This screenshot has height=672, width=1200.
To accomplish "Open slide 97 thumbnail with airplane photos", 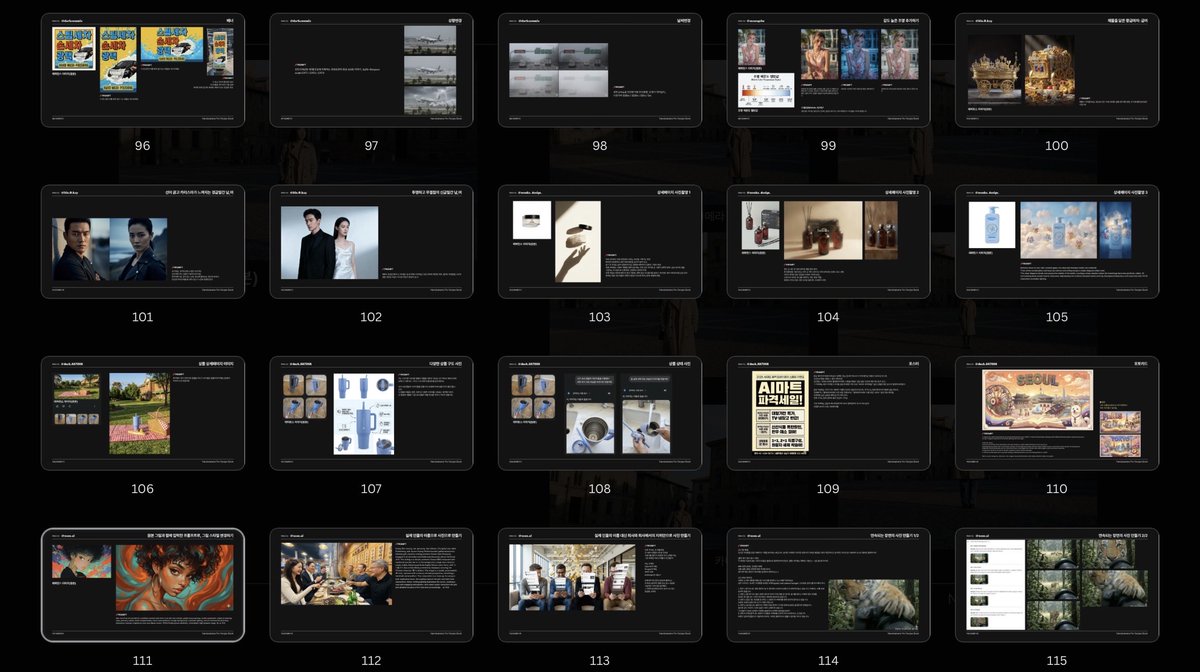I will click(x=371, y=70).
